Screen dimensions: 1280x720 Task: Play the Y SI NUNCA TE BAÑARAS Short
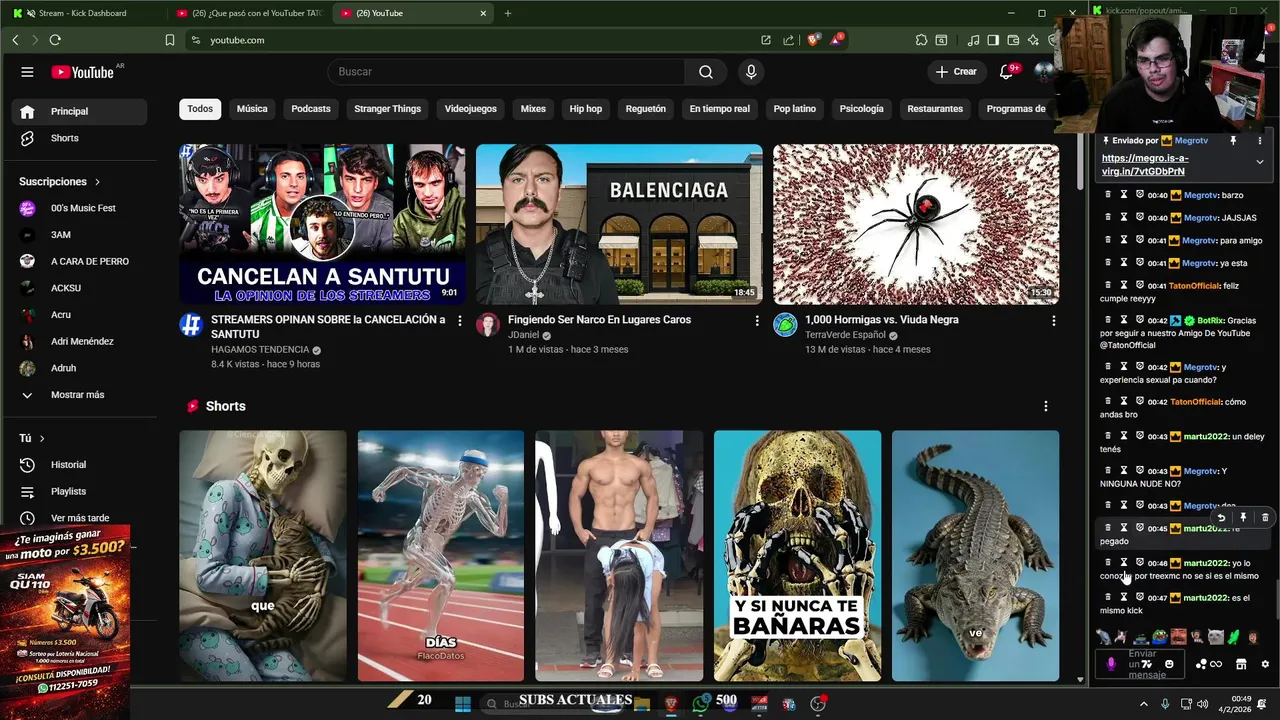click(x=797, y=556)
